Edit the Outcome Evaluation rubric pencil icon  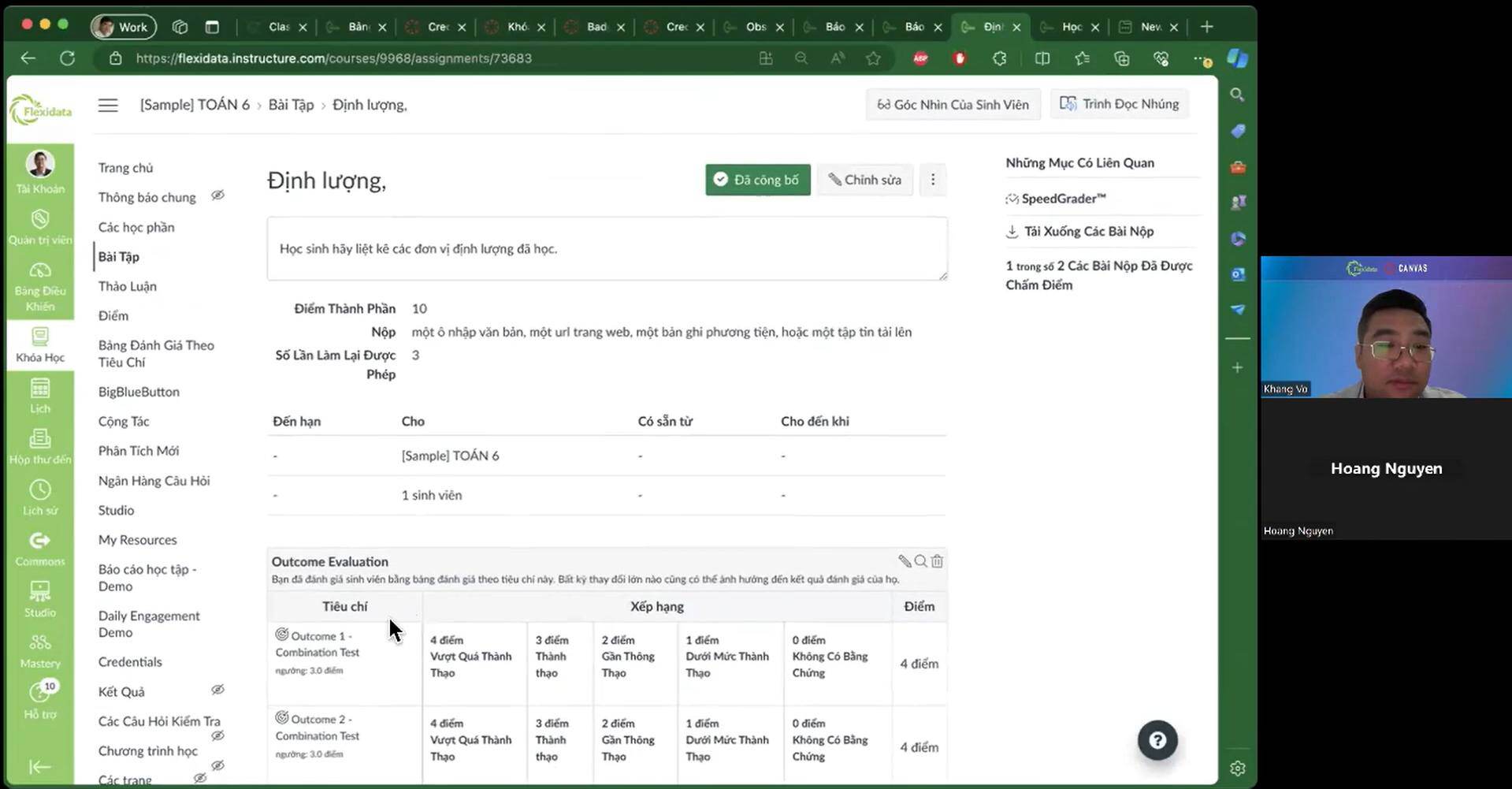click(905, 561)
